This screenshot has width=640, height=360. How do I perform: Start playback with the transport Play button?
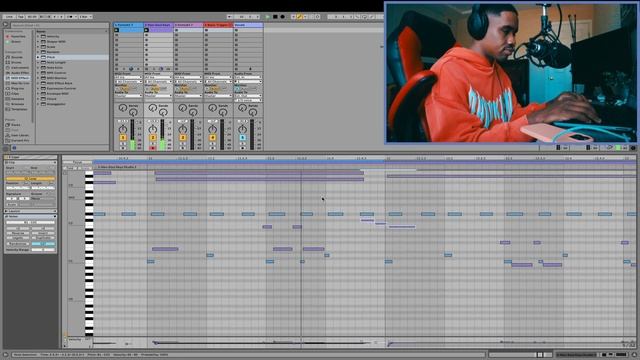pos(268,17)
